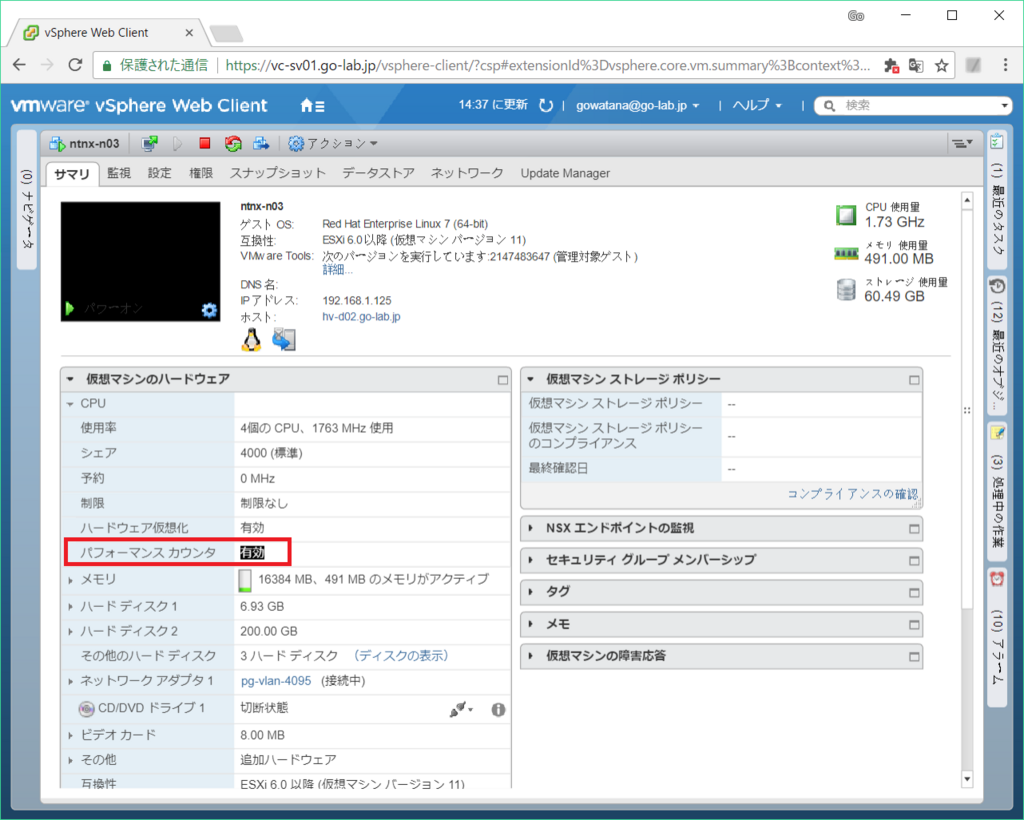This screenshot has width=1024, height=820.
Task: Expand the タグ panel
Action: tap(531, 592)
